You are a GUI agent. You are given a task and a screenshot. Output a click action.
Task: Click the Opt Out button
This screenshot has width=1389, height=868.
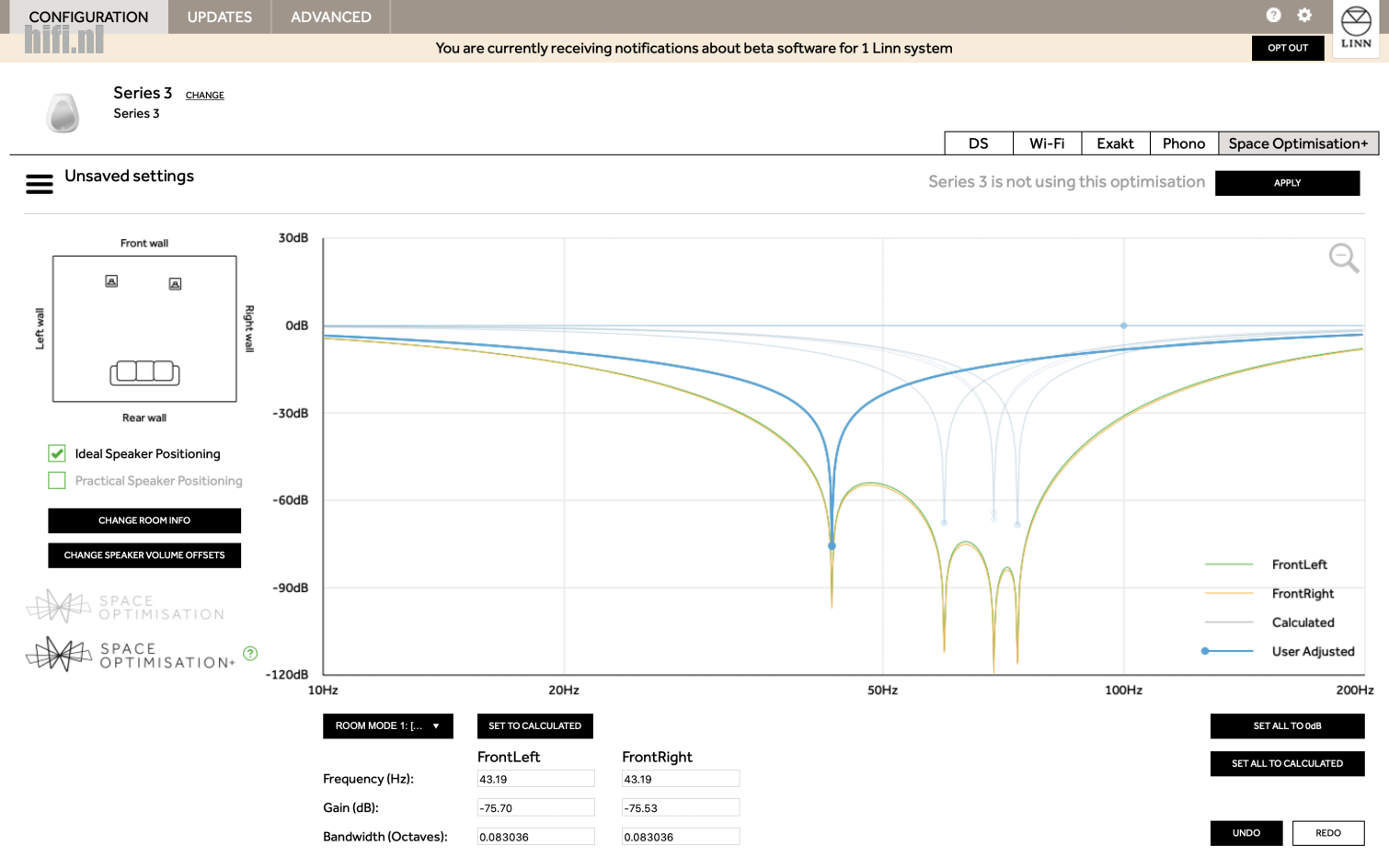pyautogui.click(x=1288, y=48)
